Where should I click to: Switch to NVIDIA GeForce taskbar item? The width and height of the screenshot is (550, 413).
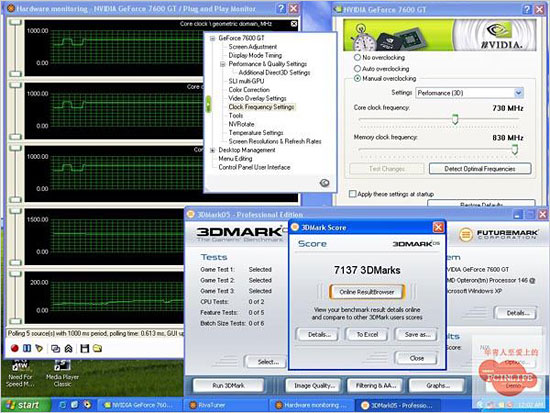point(140,405)
